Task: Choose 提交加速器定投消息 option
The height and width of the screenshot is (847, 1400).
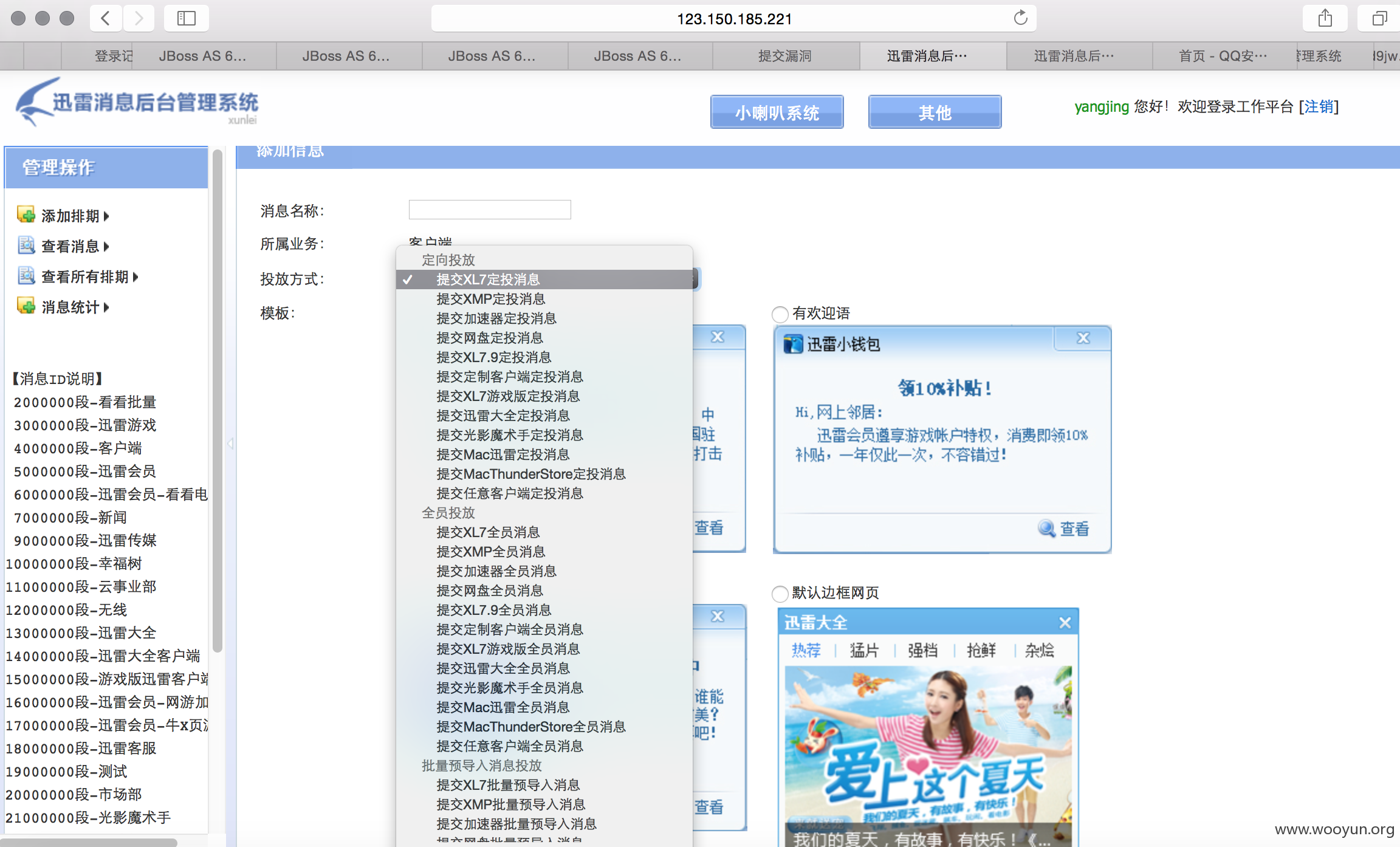Action: [544, 318]
